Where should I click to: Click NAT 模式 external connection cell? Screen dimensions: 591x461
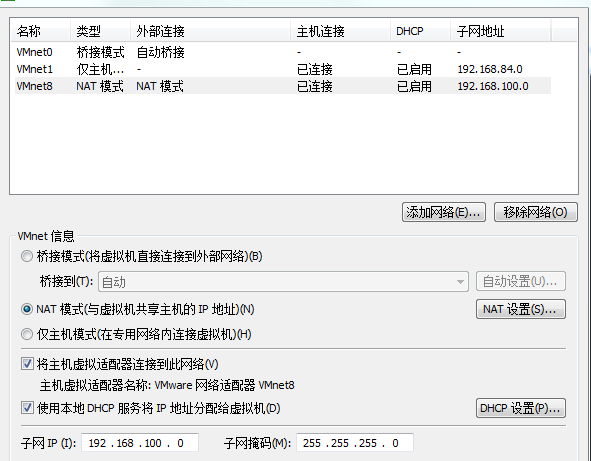pyautogui.click(x=160, y=86)
